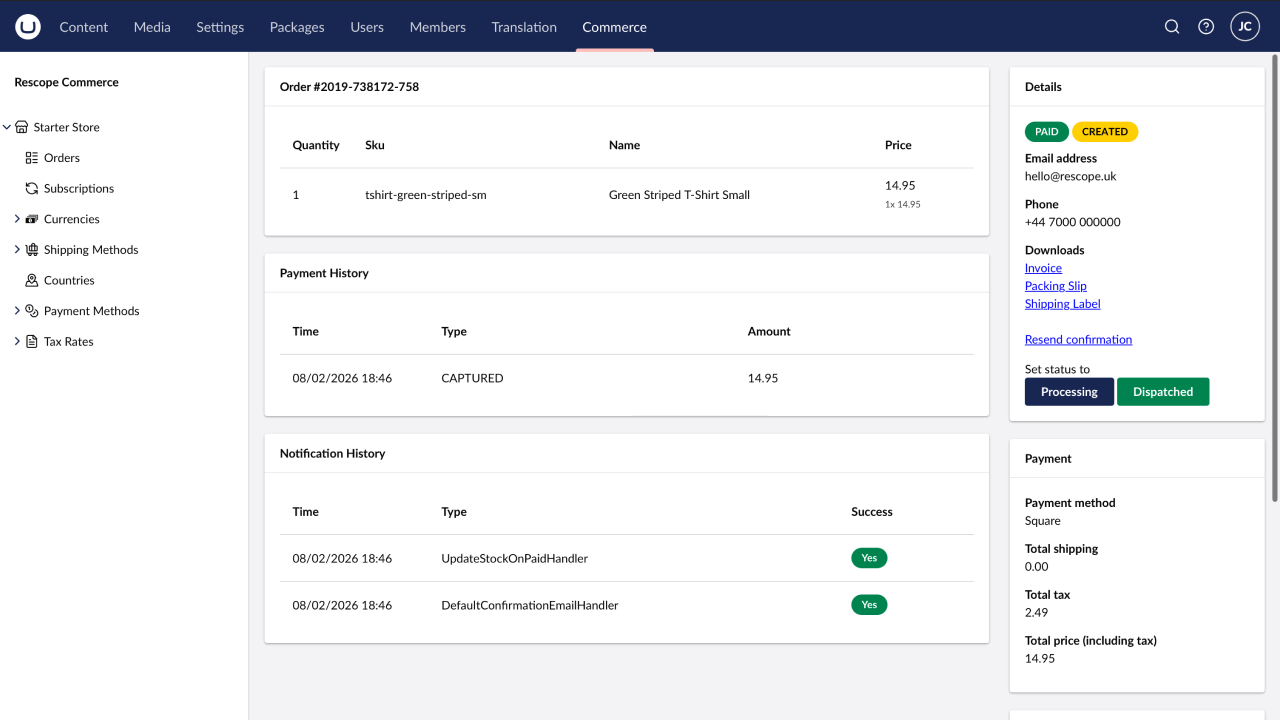Switch to the Content section tab
The height and width of the screenshot is (720, 1280).
tap(83, 27)
